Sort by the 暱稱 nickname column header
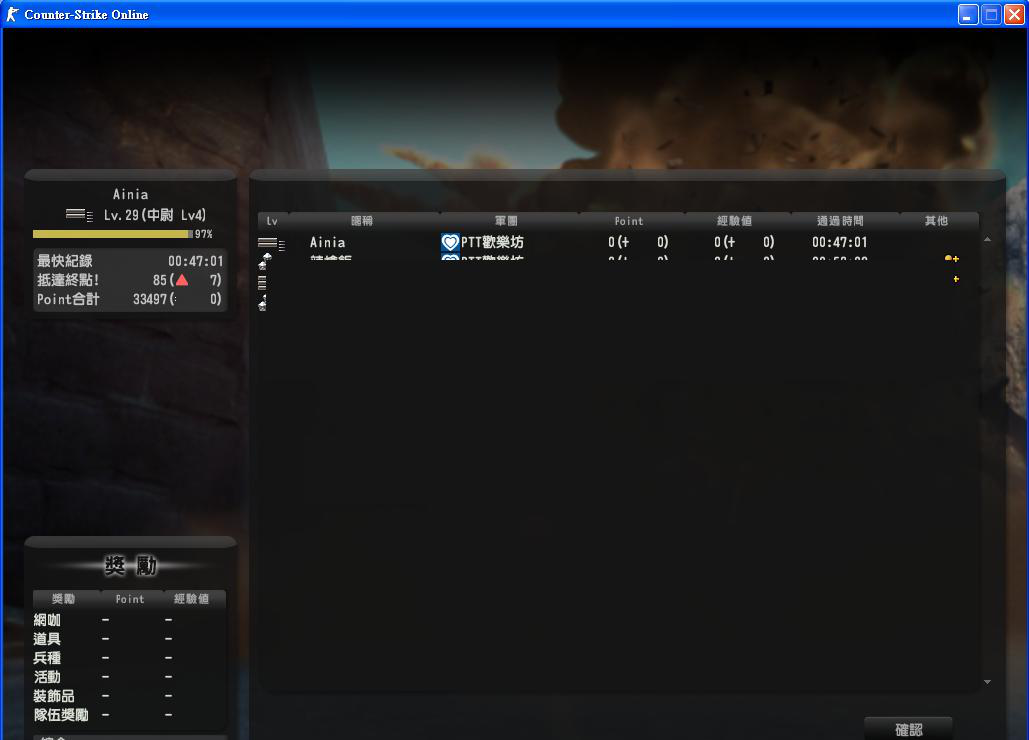Image resolution: width=1029 pixels, height=740 pixels. [x=362, y=221]
